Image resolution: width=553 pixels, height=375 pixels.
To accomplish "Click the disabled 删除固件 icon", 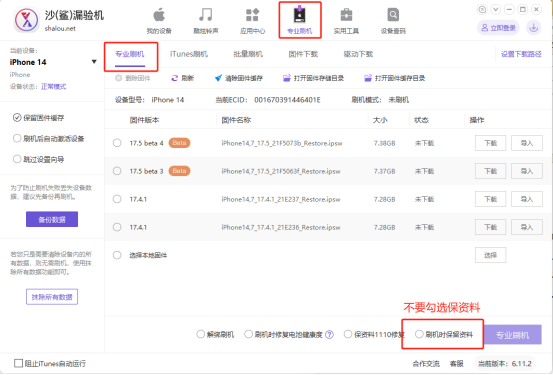I will pyautogui.click(x=118, y=78).
